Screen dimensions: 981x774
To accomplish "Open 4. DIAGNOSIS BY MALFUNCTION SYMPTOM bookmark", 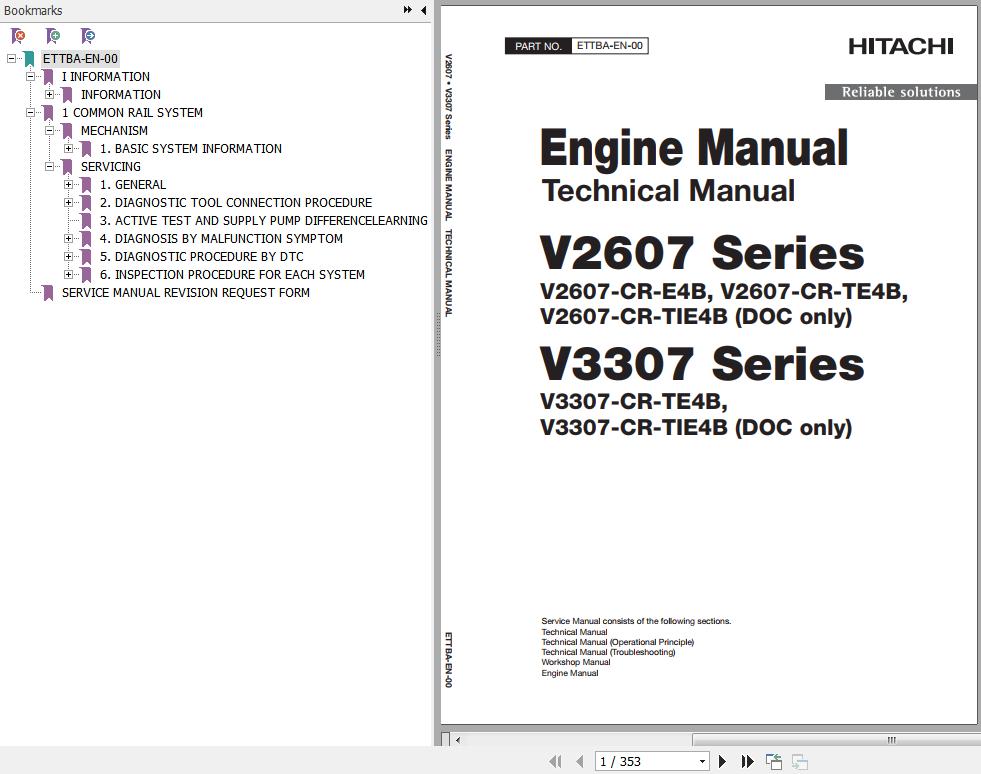I will pyautogui.click(x=221, y=238).
